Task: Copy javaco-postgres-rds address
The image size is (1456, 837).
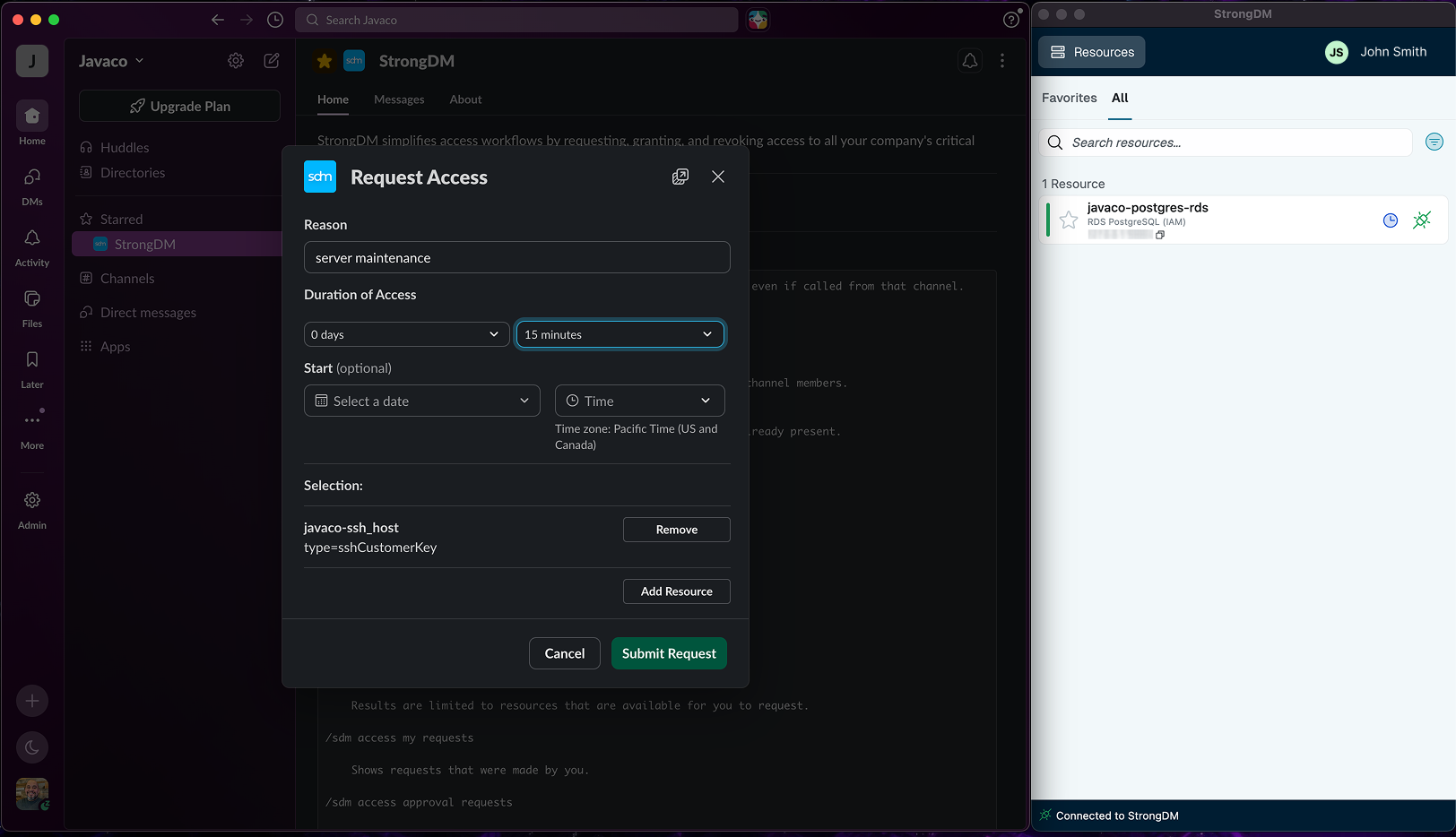Action: click(1160, 235)
